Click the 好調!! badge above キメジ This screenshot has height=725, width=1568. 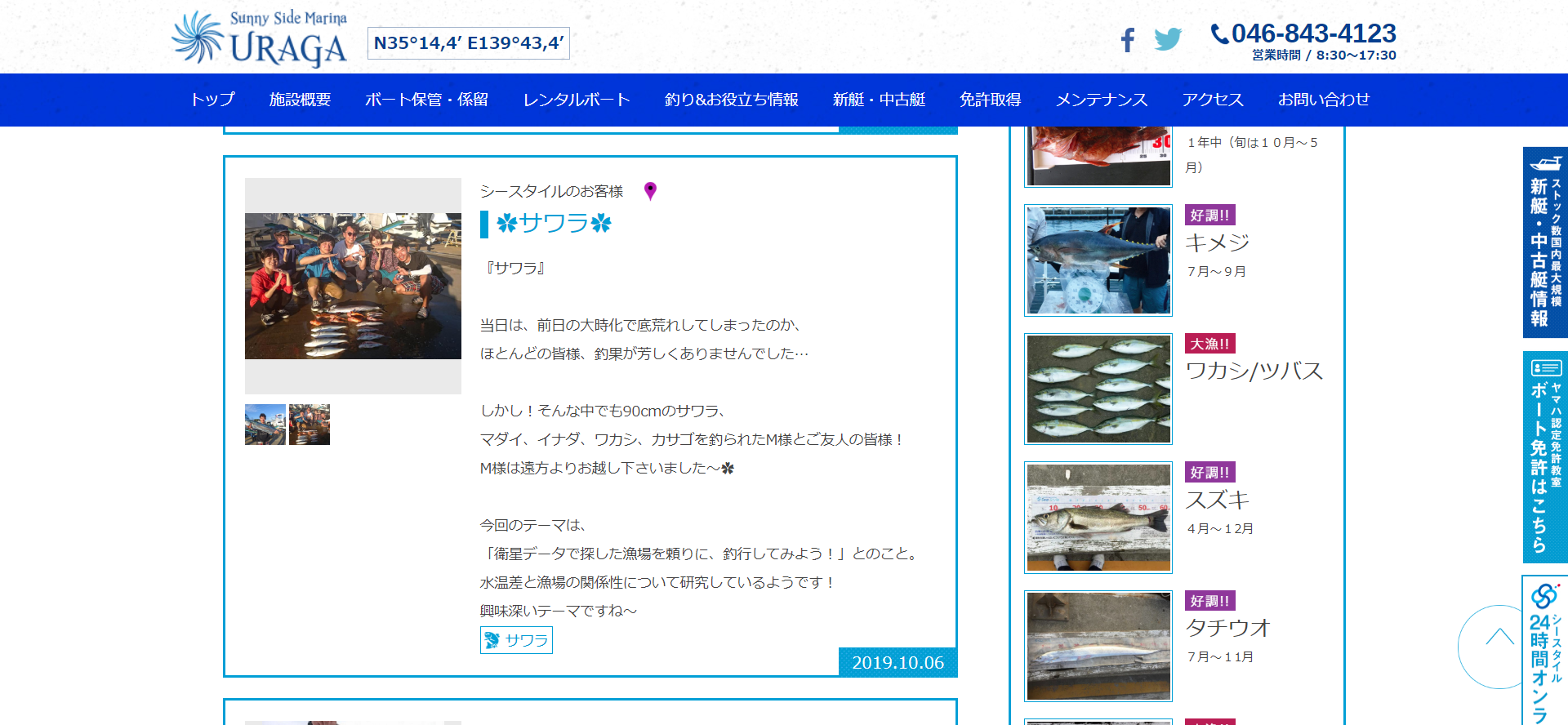tap(1210, 215)
